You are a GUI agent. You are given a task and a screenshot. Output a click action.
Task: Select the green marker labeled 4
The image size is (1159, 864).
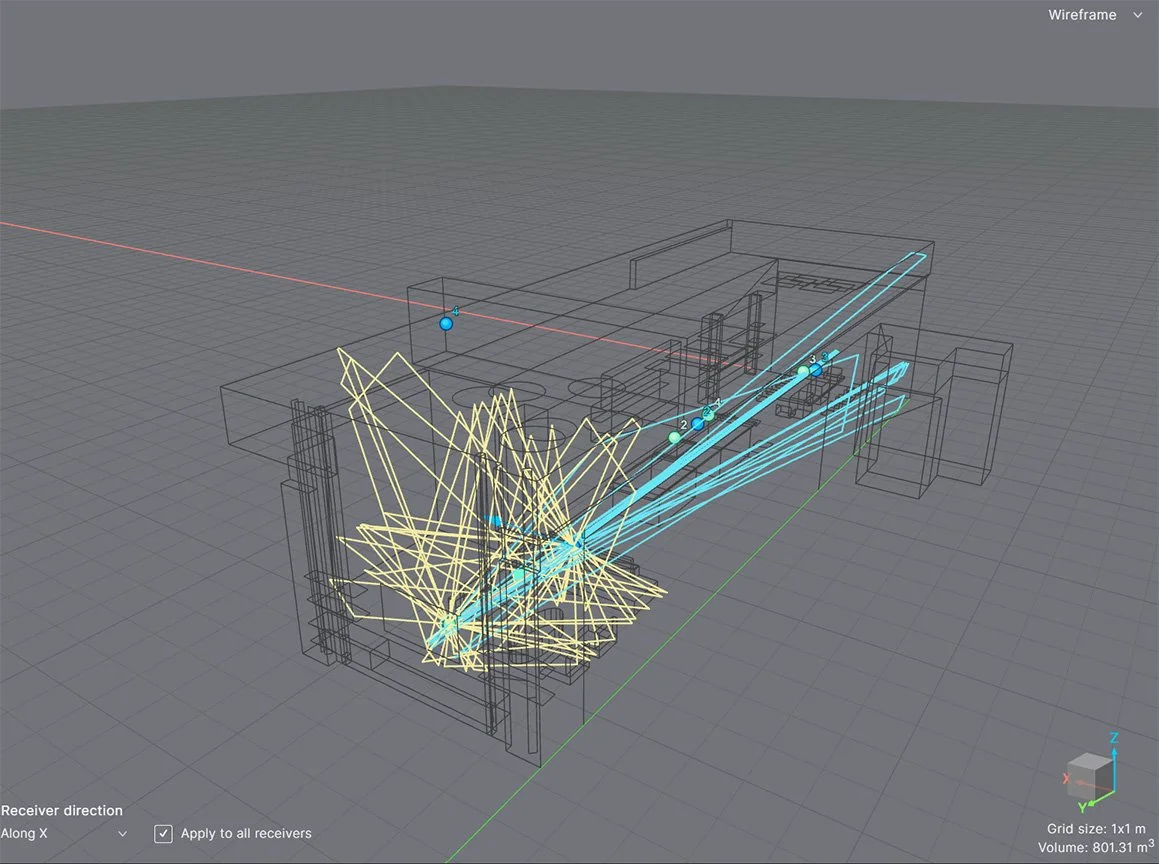point(709,415)
